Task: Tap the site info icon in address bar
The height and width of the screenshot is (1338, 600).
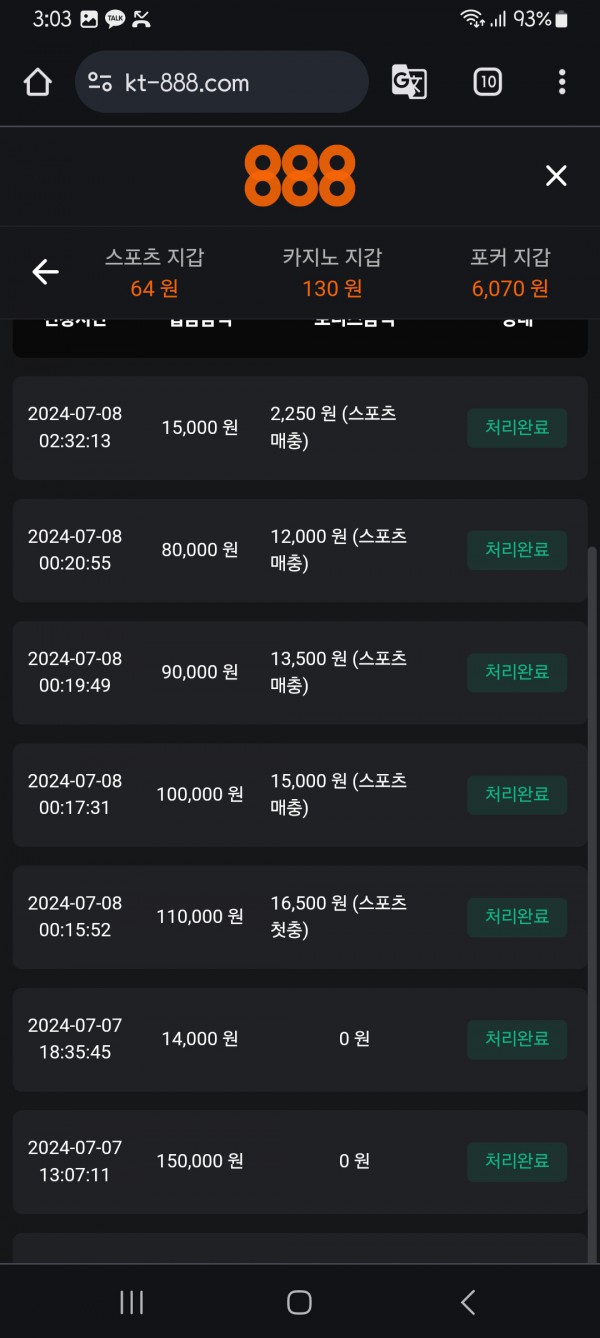Action: (100, 82)
